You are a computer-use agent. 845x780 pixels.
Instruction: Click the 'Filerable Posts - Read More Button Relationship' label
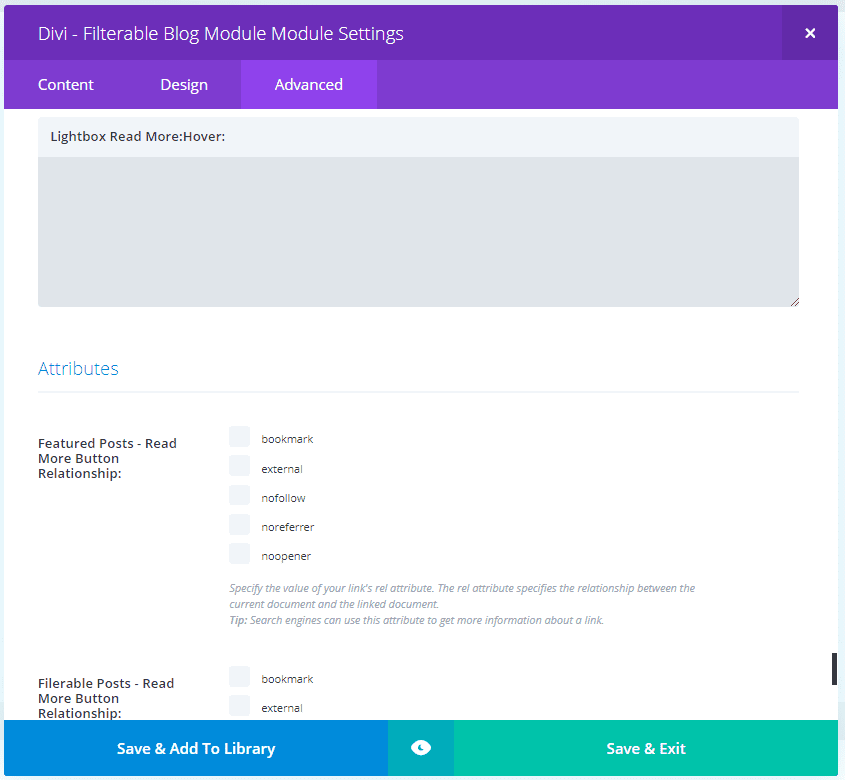[106, 698]
